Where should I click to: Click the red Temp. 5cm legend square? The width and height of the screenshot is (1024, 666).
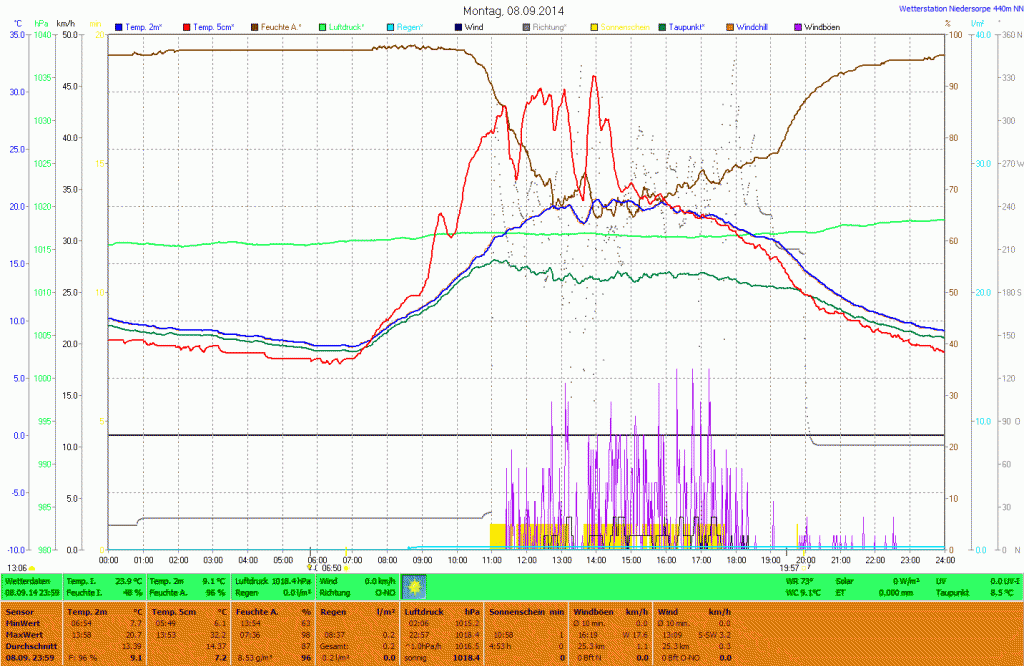[187, 26]
